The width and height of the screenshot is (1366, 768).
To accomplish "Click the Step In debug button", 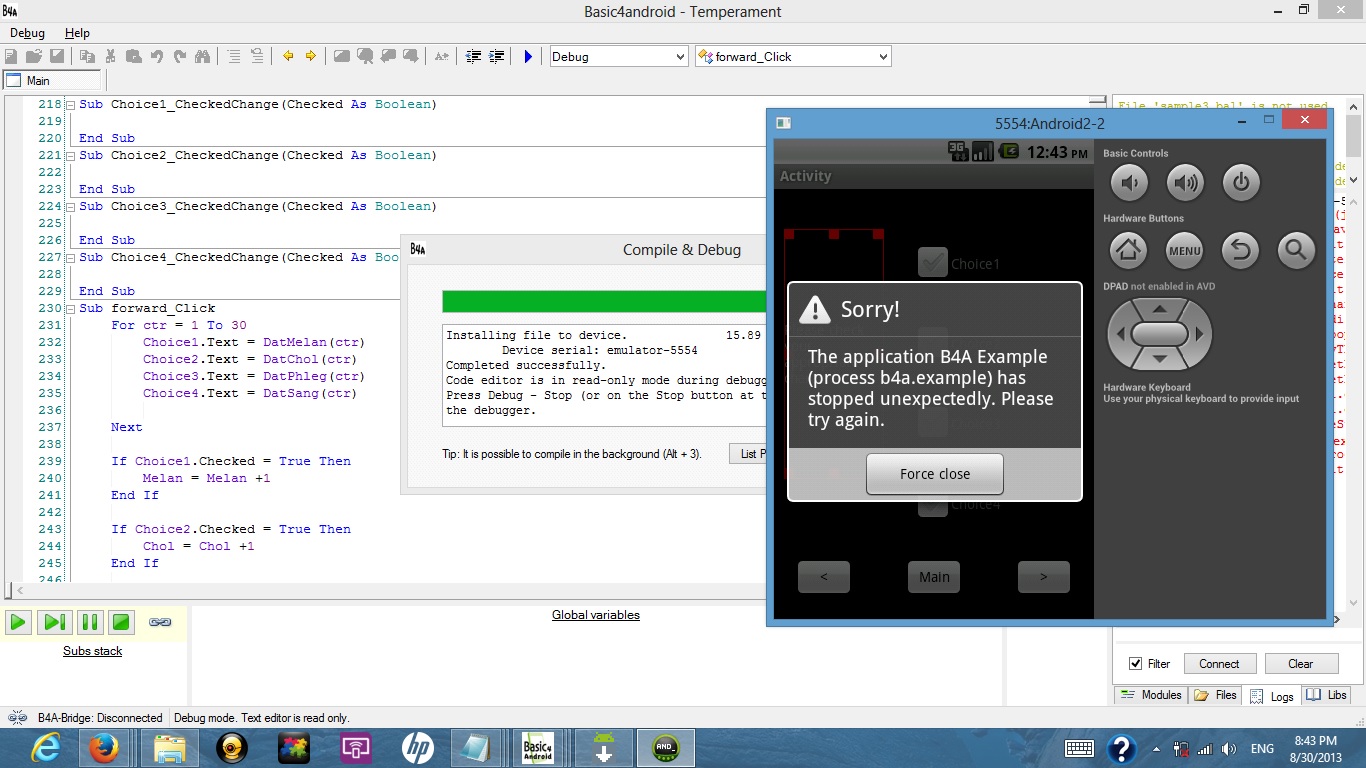I will (53, 622).
